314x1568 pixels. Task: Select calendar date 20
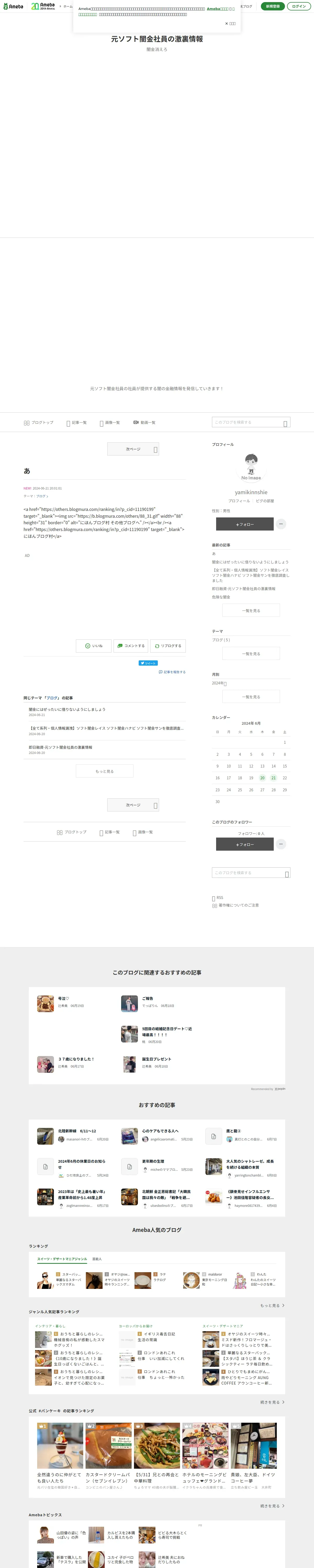262,778
